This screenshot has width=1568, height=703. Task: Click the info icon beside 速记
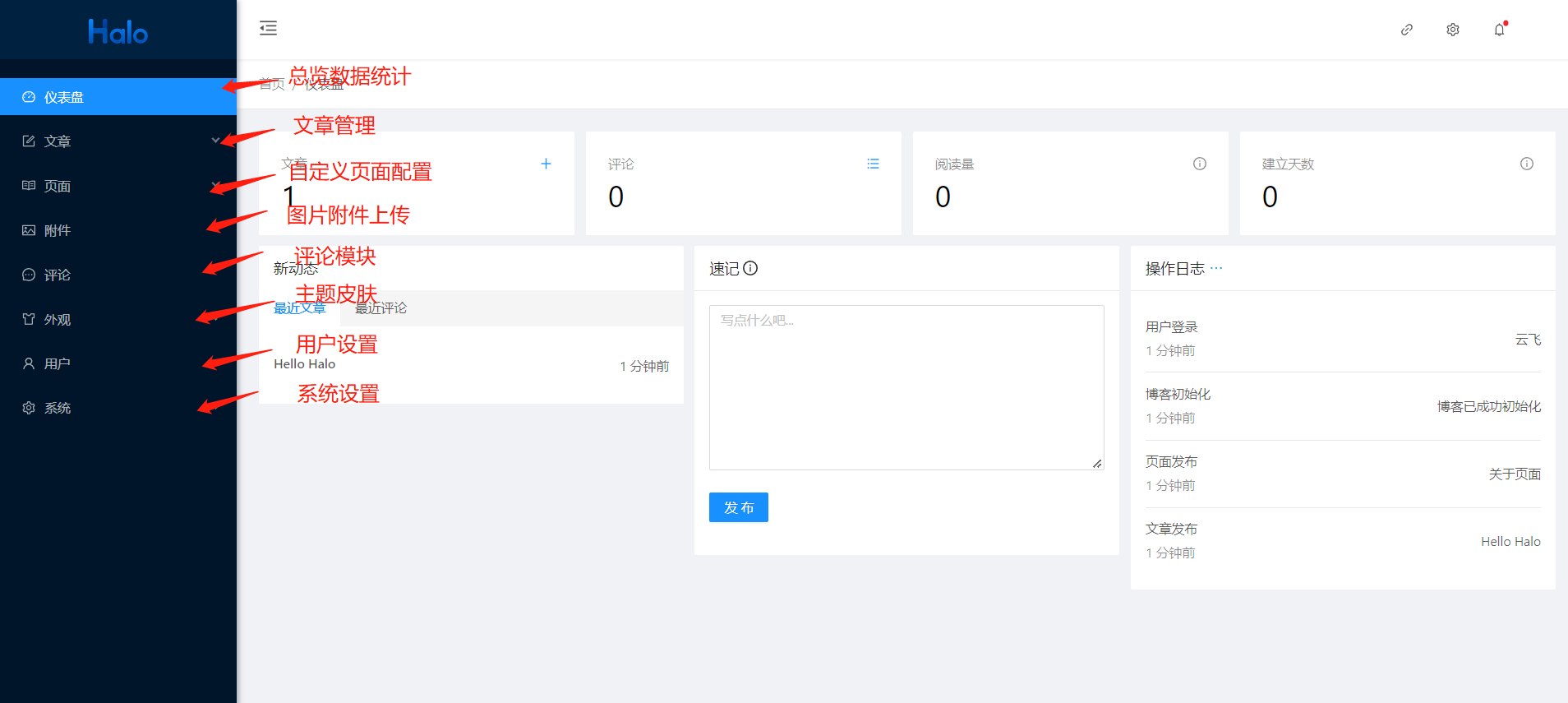coord(750,268)
